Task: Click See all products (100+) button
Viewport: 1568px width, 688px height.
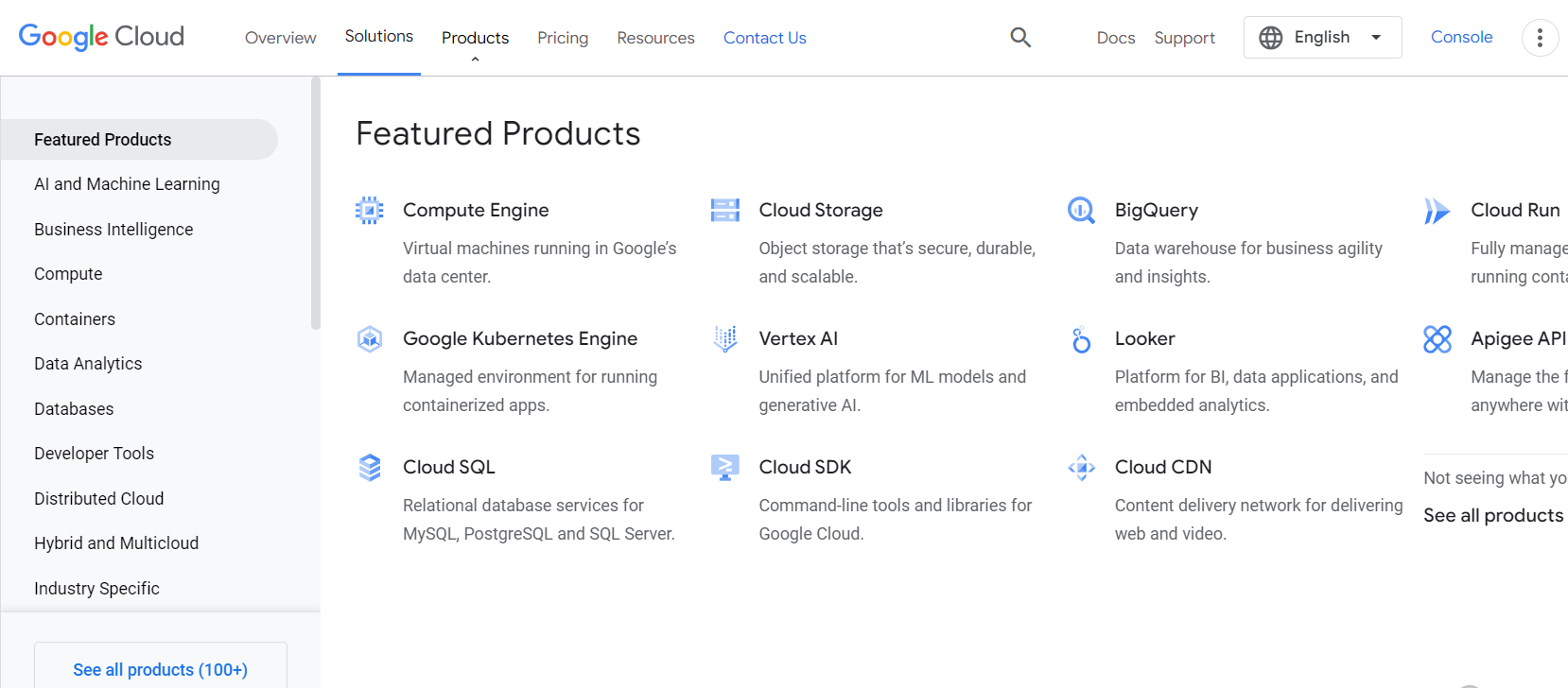Action: [x=161, y=669]
